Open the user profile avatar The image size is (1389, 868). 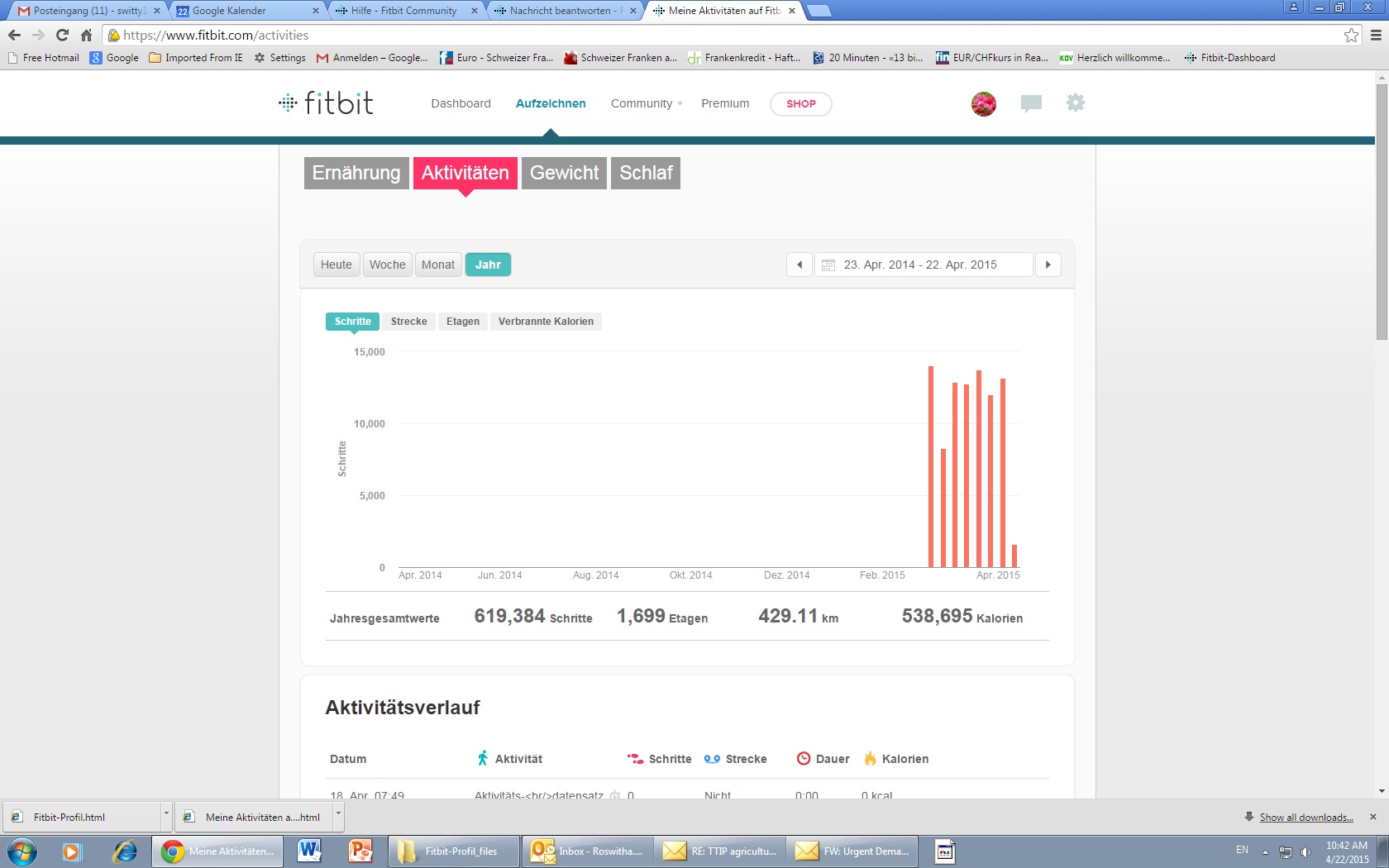pos(983,103)
